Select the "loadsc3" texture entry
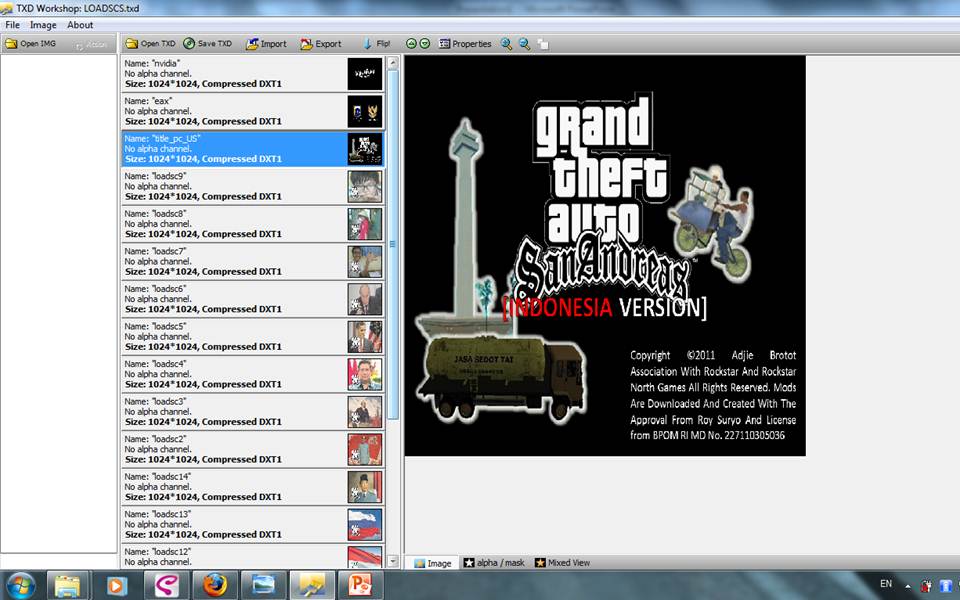The width and height of the screenshot is (960, 600). (253, 412)
